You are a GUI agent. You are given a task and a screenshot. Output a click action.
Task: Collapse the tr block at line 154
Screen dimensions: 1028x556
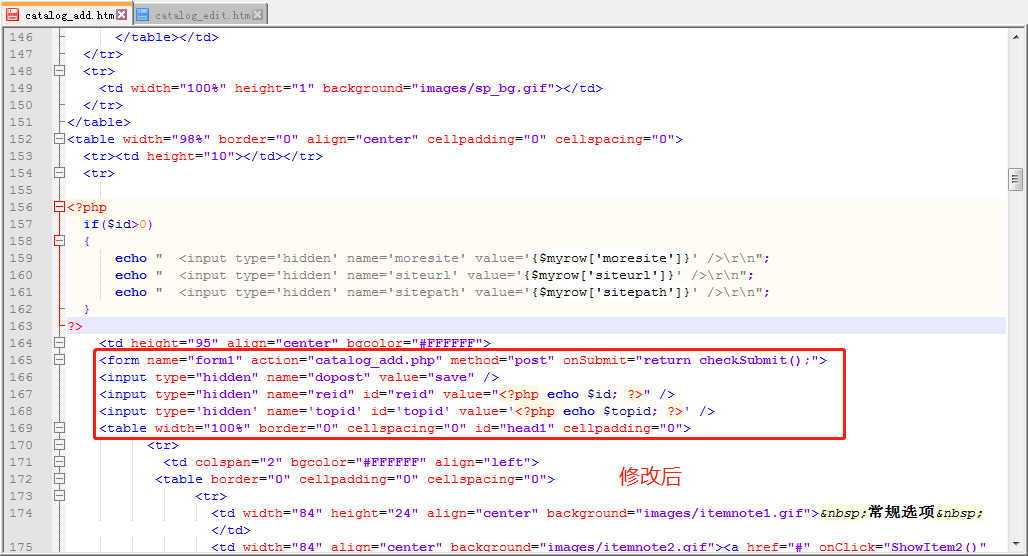point(59,173)
